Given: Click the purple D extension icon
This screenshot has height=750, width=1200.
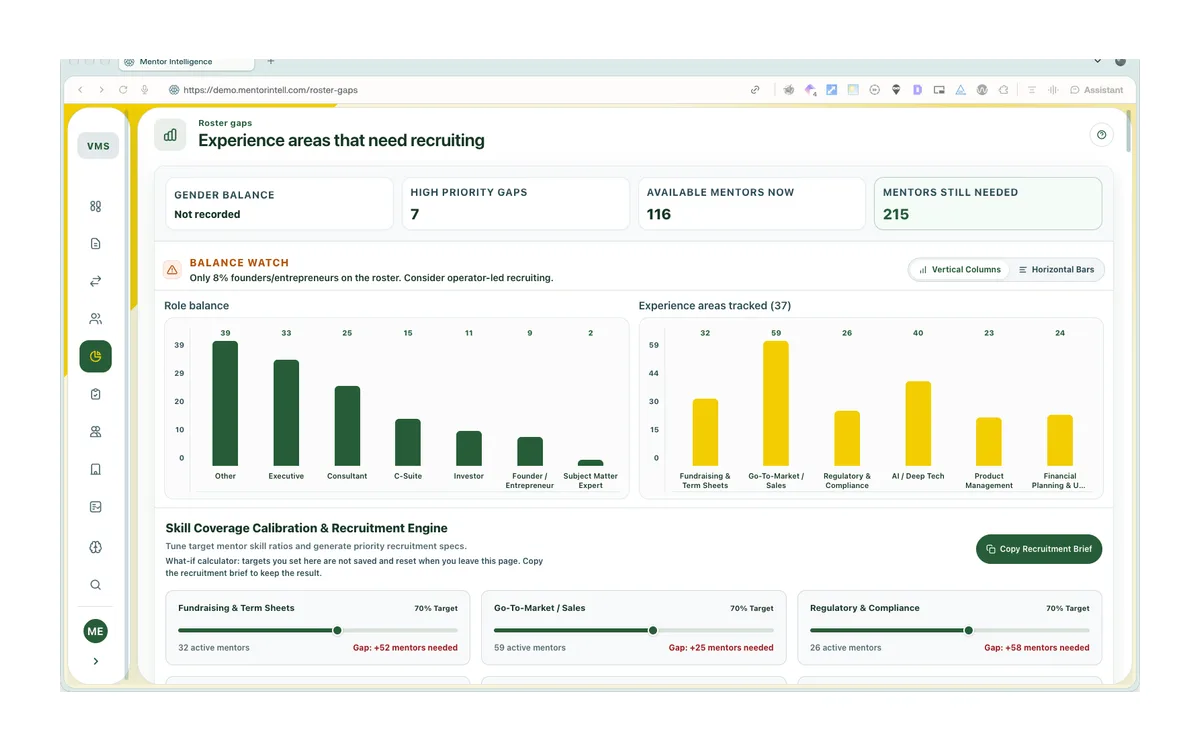Looking at the screenshot, I should (917, 90).
